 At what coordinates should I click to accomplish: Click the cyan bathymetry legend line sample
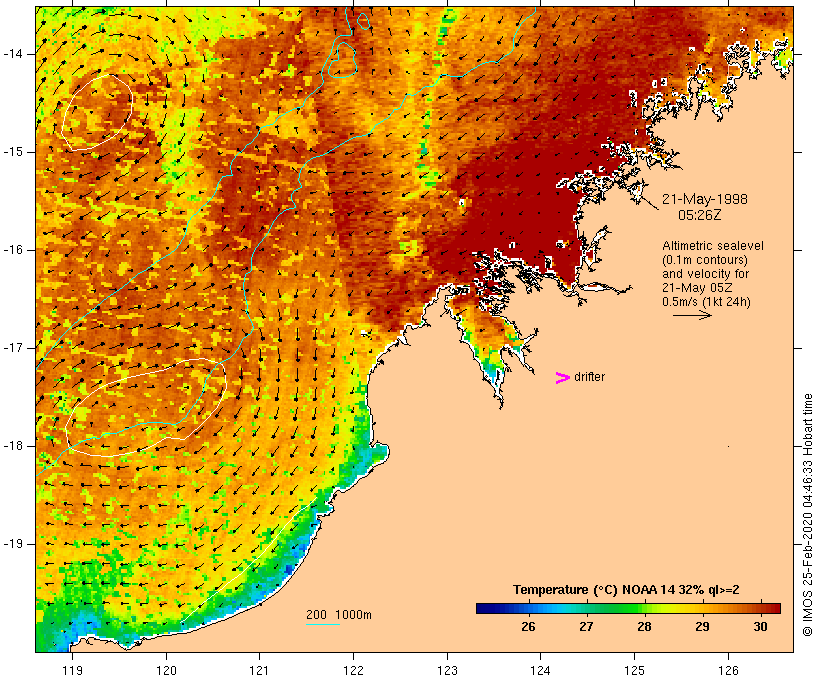(323, 624)
